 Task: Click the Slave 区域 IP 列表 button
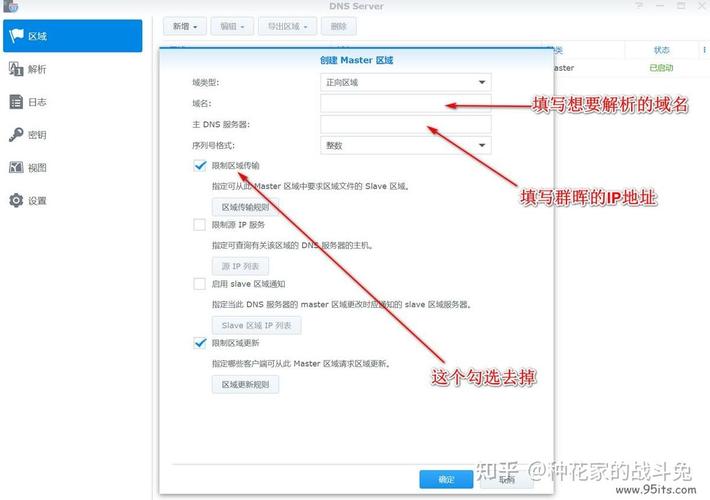tap(256, 325)
